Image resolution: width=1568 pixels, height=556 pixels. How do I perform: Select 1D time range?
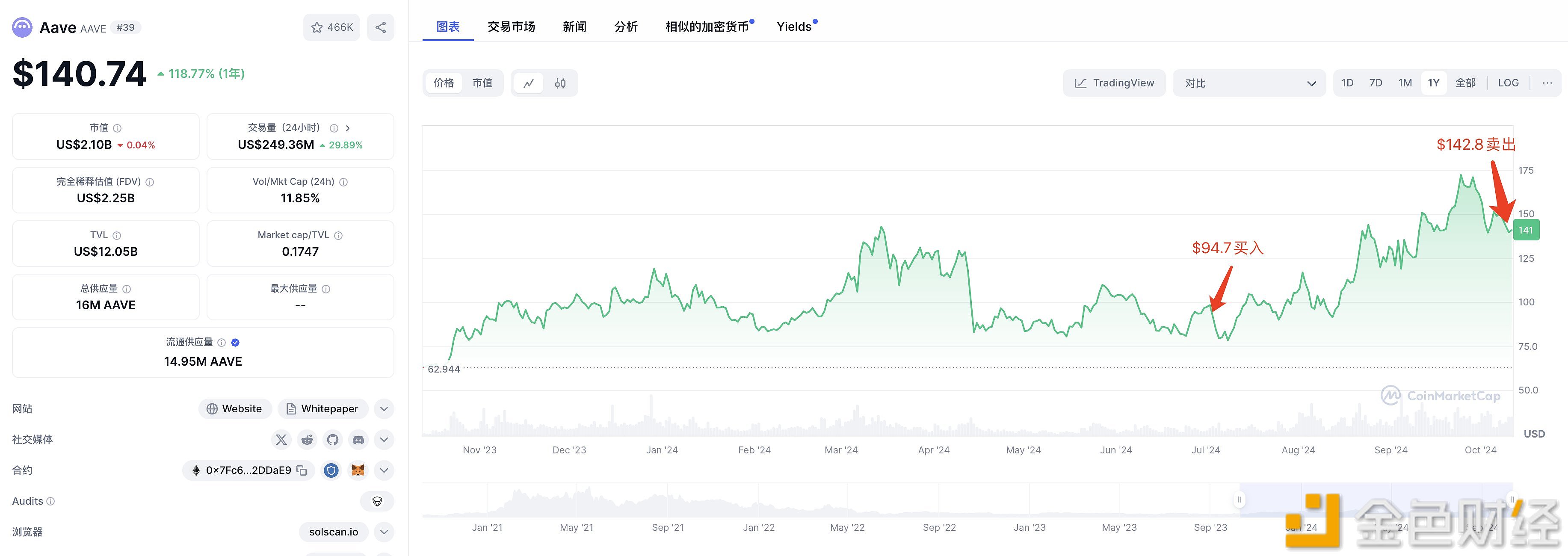(1348, 83)
